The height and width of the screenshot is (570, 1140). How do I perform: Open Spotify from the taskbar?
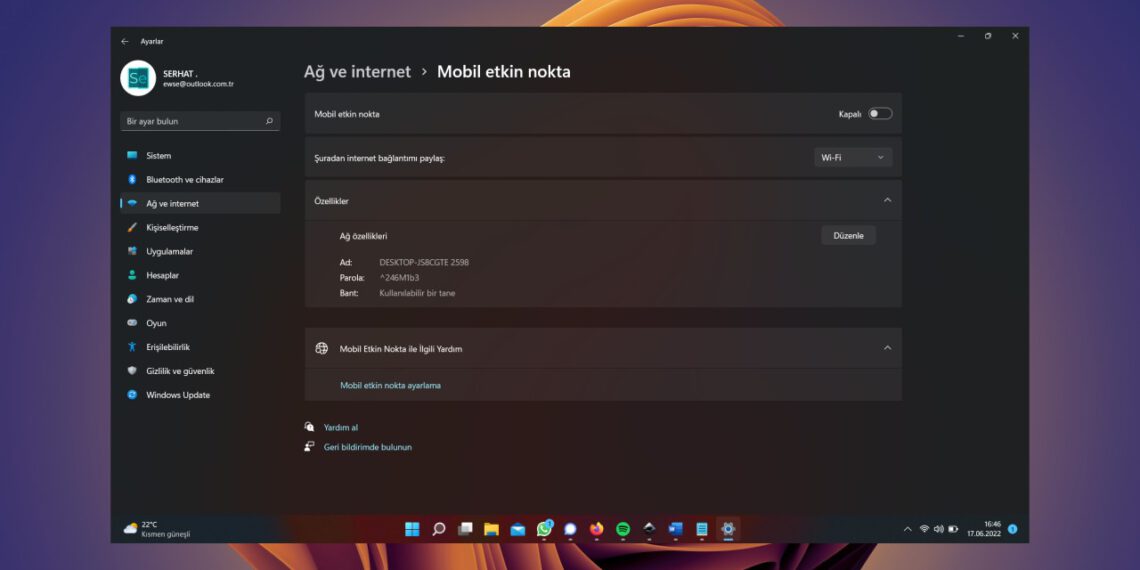click(623, 529)
